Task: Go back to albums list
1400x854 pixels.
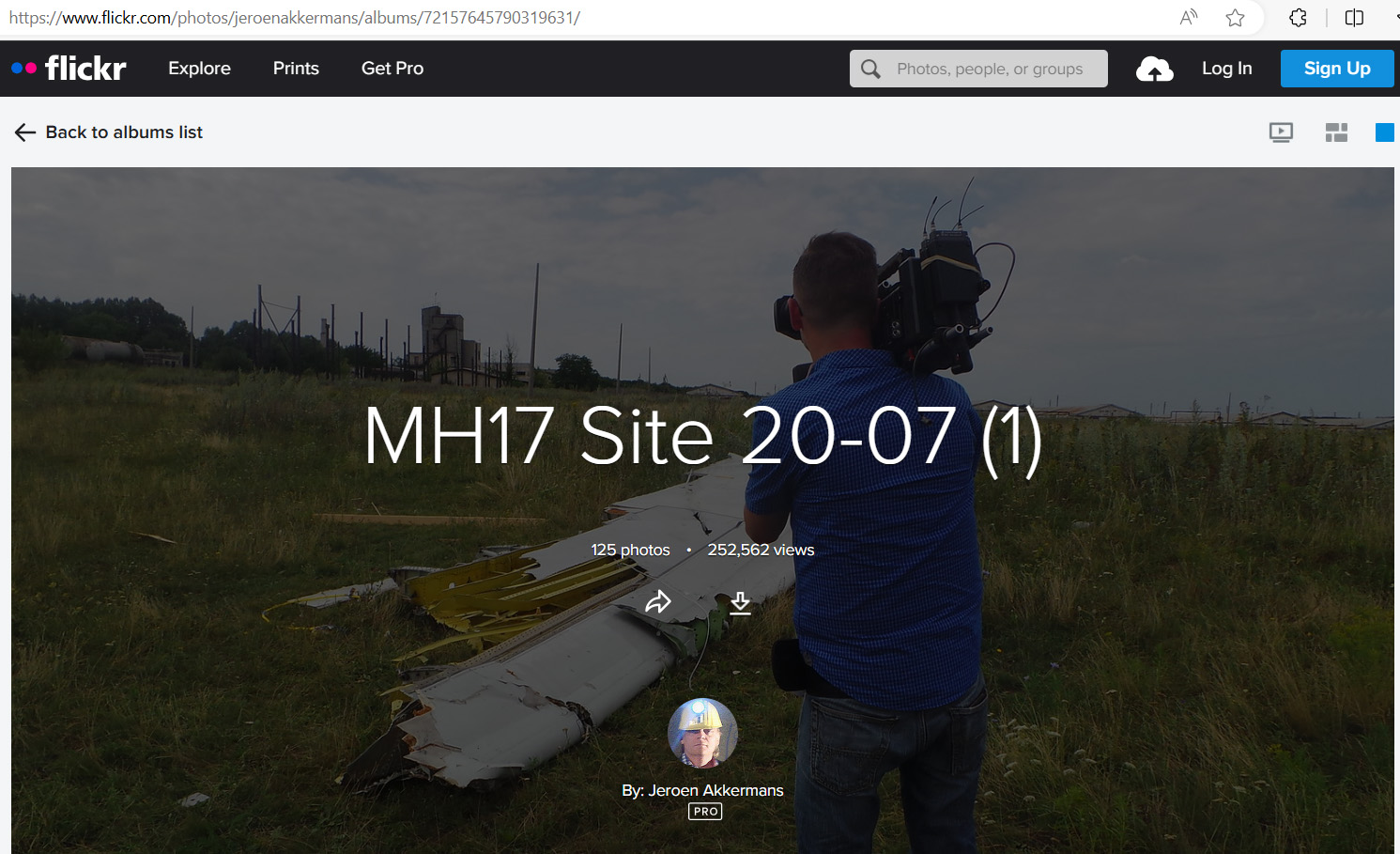Action: click(x=109, y=132)
